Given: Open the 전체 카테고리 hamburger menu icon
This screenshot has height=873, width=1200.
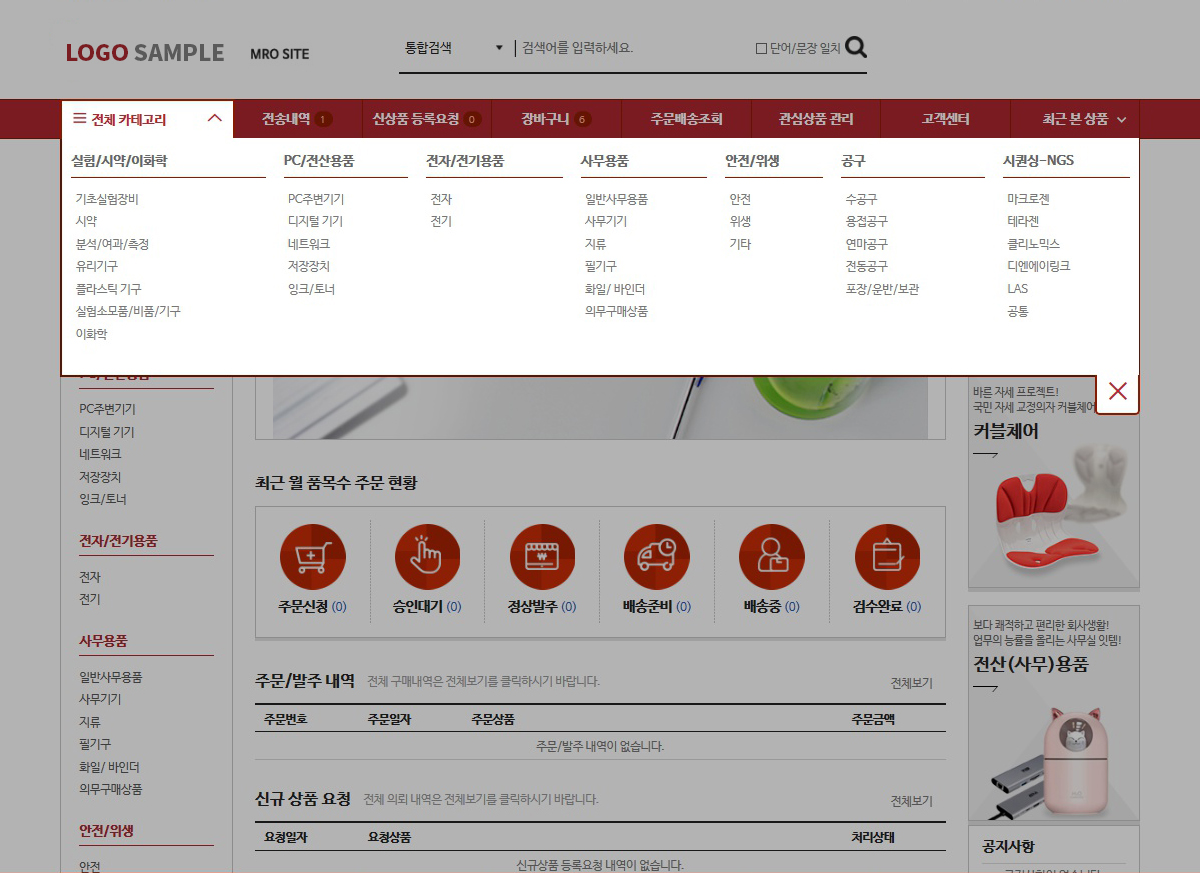Looking at the screenshot, I should tap(78, 117).
